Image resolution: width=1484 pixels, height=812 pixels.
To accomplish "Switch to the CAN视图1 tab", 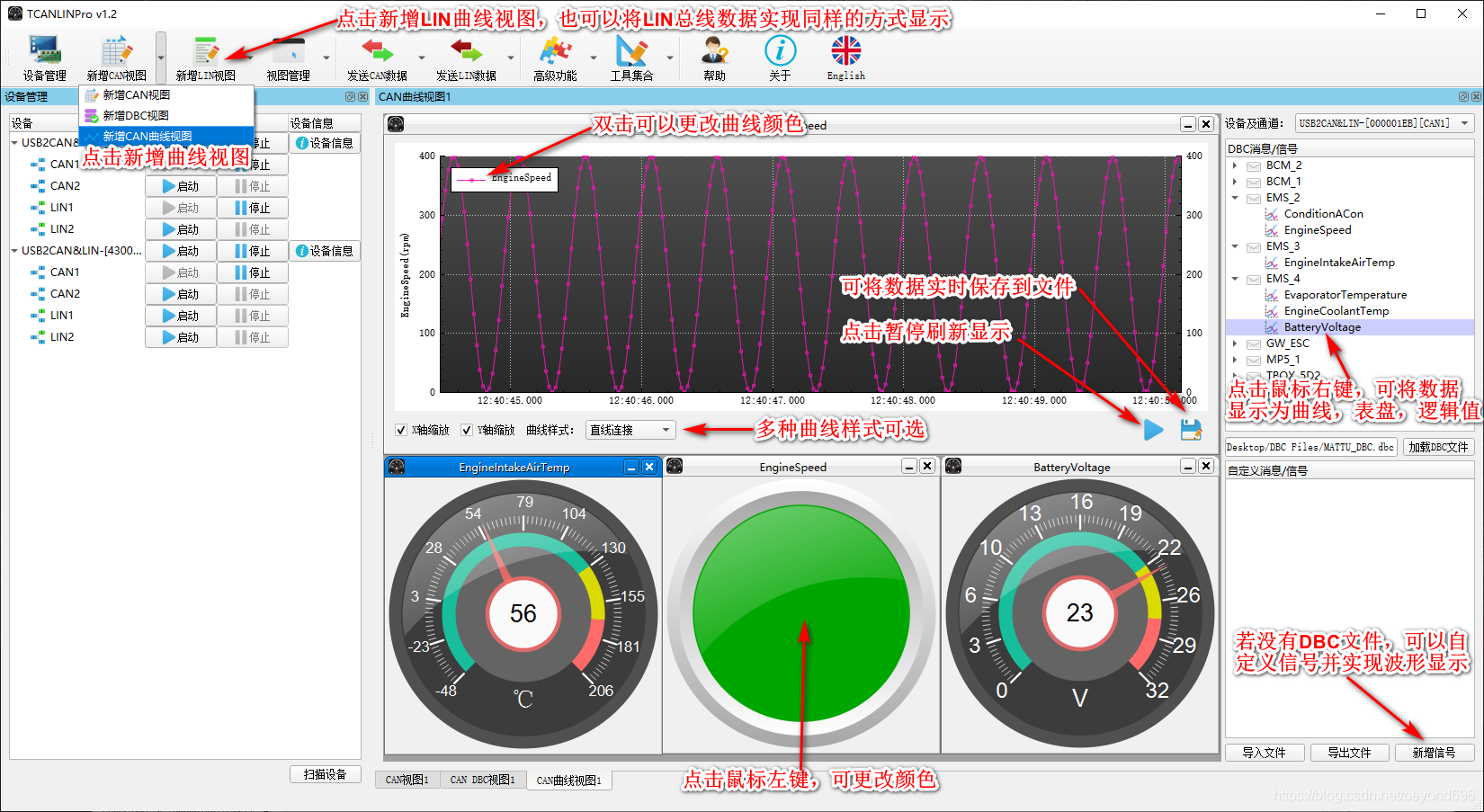I will tap(407, 780).
